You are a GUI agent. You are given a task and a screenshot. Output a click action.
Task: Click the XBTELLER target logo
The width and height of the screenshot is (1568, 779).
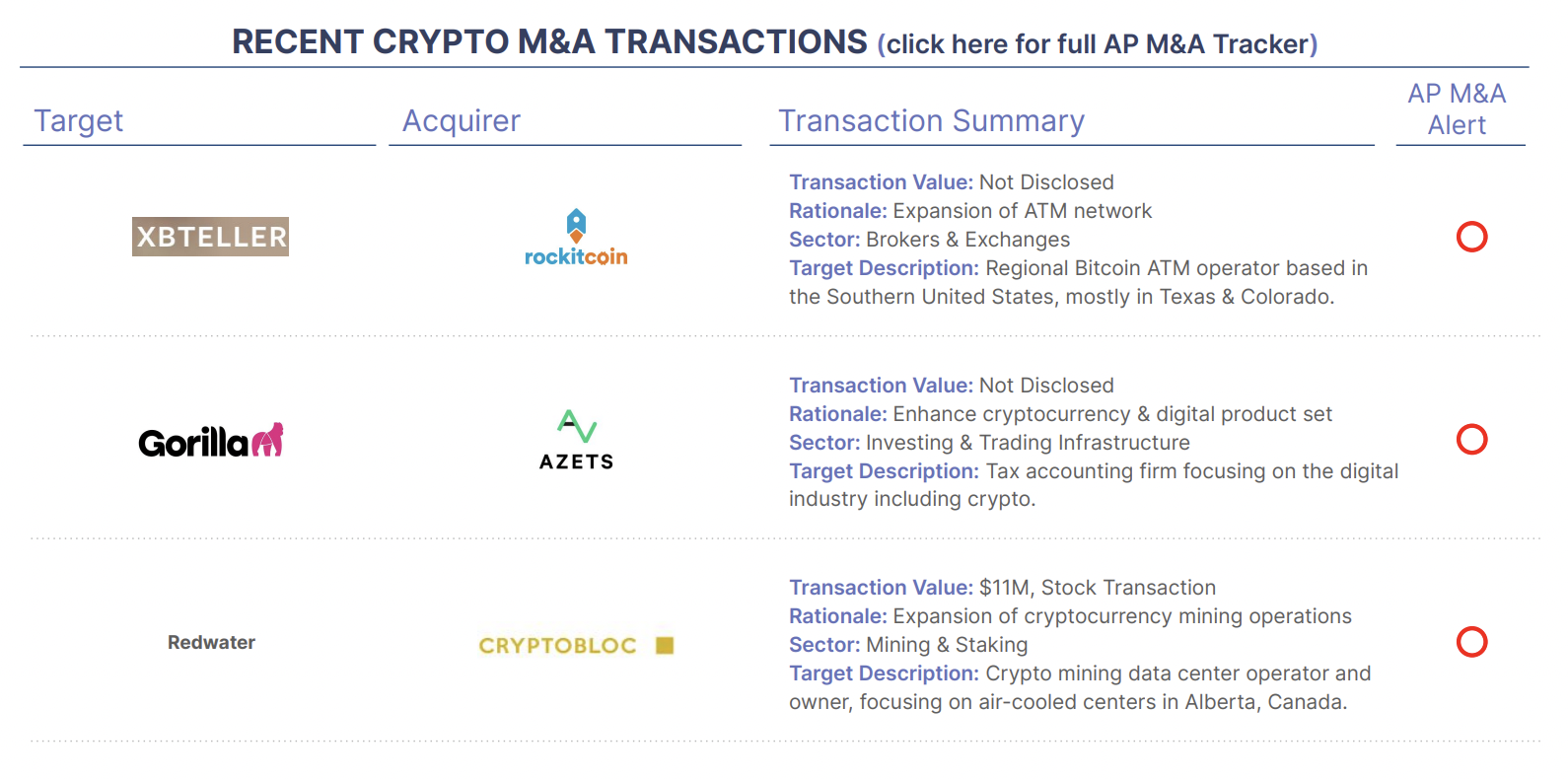[210, 237]
